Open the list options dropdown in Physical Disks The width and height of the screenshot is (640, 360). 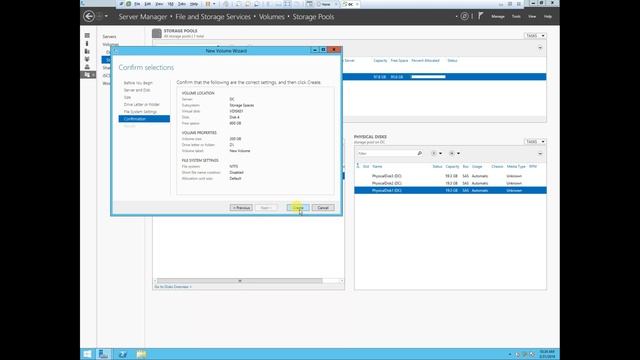click(x=436, y=153)
